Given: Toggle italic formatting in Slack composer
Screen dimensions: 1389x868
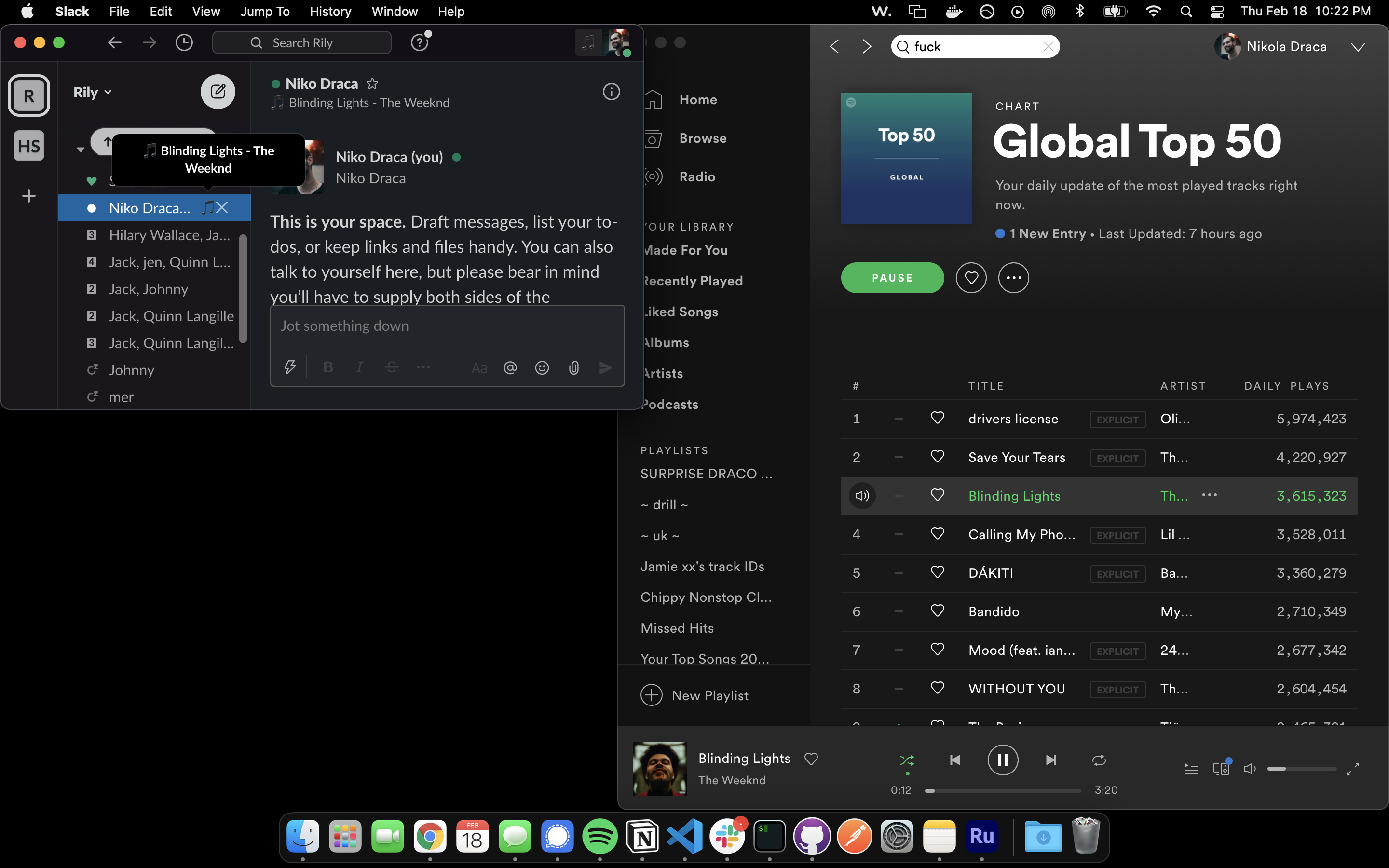Looking at the screenshot, I should coord(359,367).
